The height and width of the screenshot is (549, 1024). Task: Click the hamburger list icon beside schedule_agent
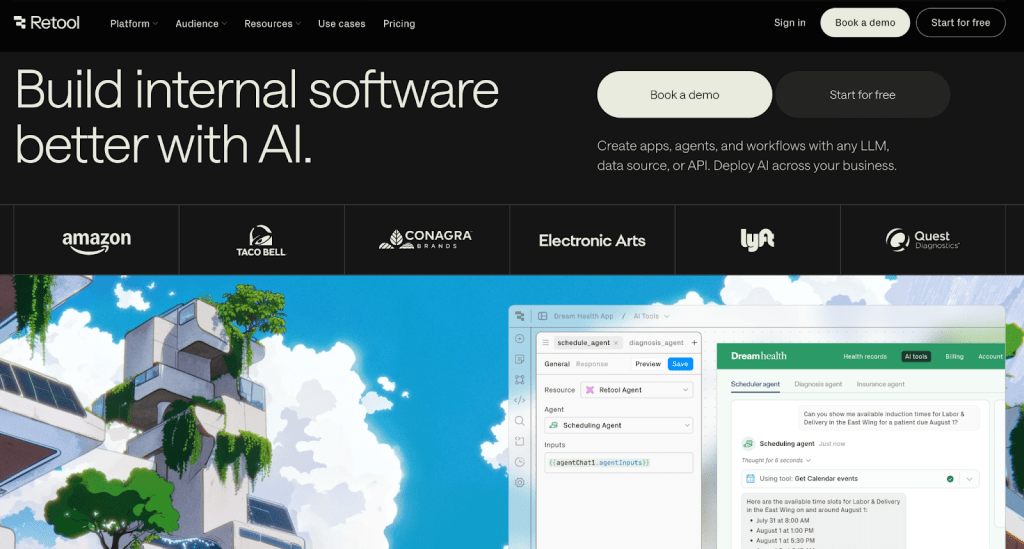click(x=546, y=343)
